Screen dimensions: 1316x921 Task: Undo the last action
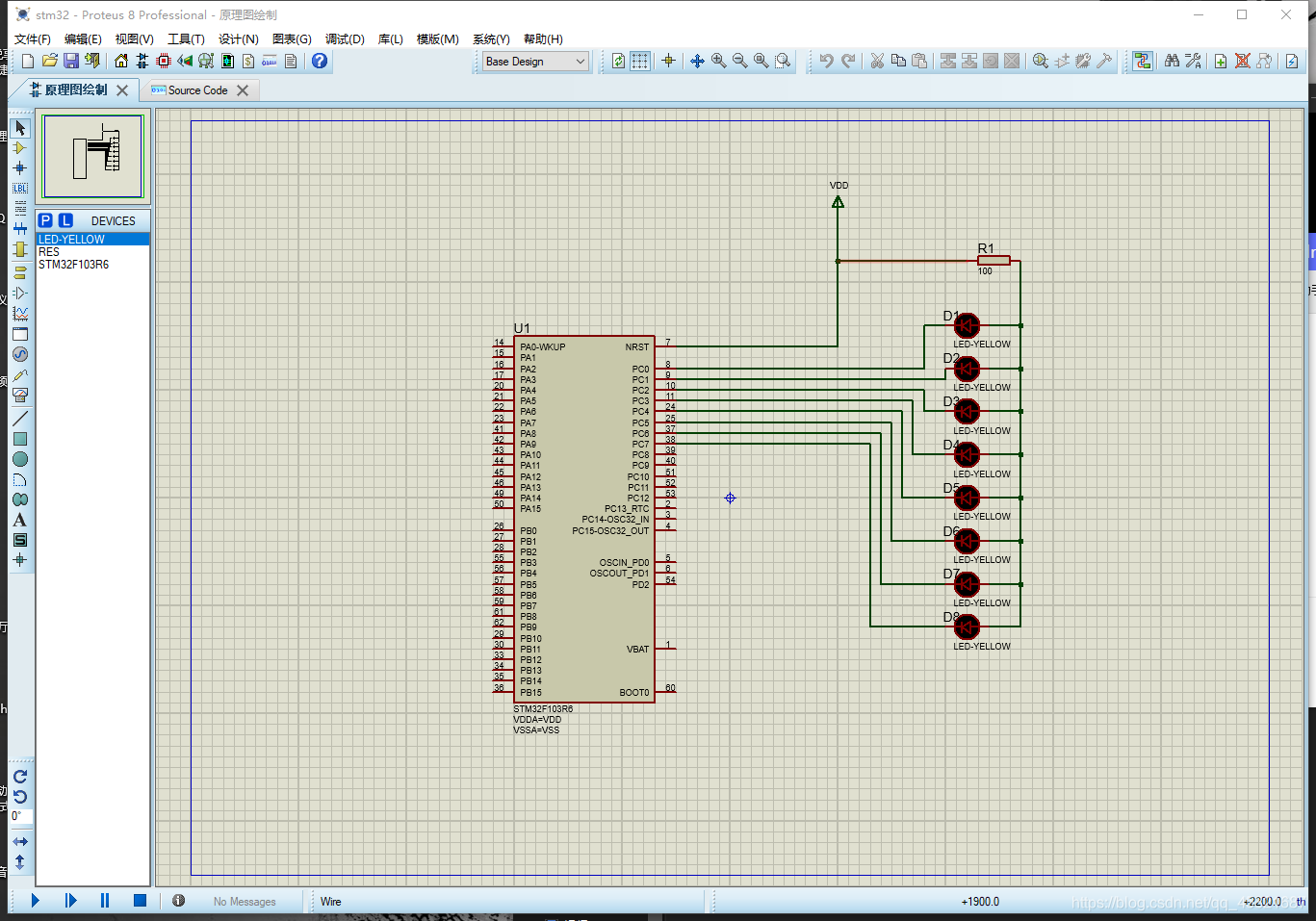point(826,61)
